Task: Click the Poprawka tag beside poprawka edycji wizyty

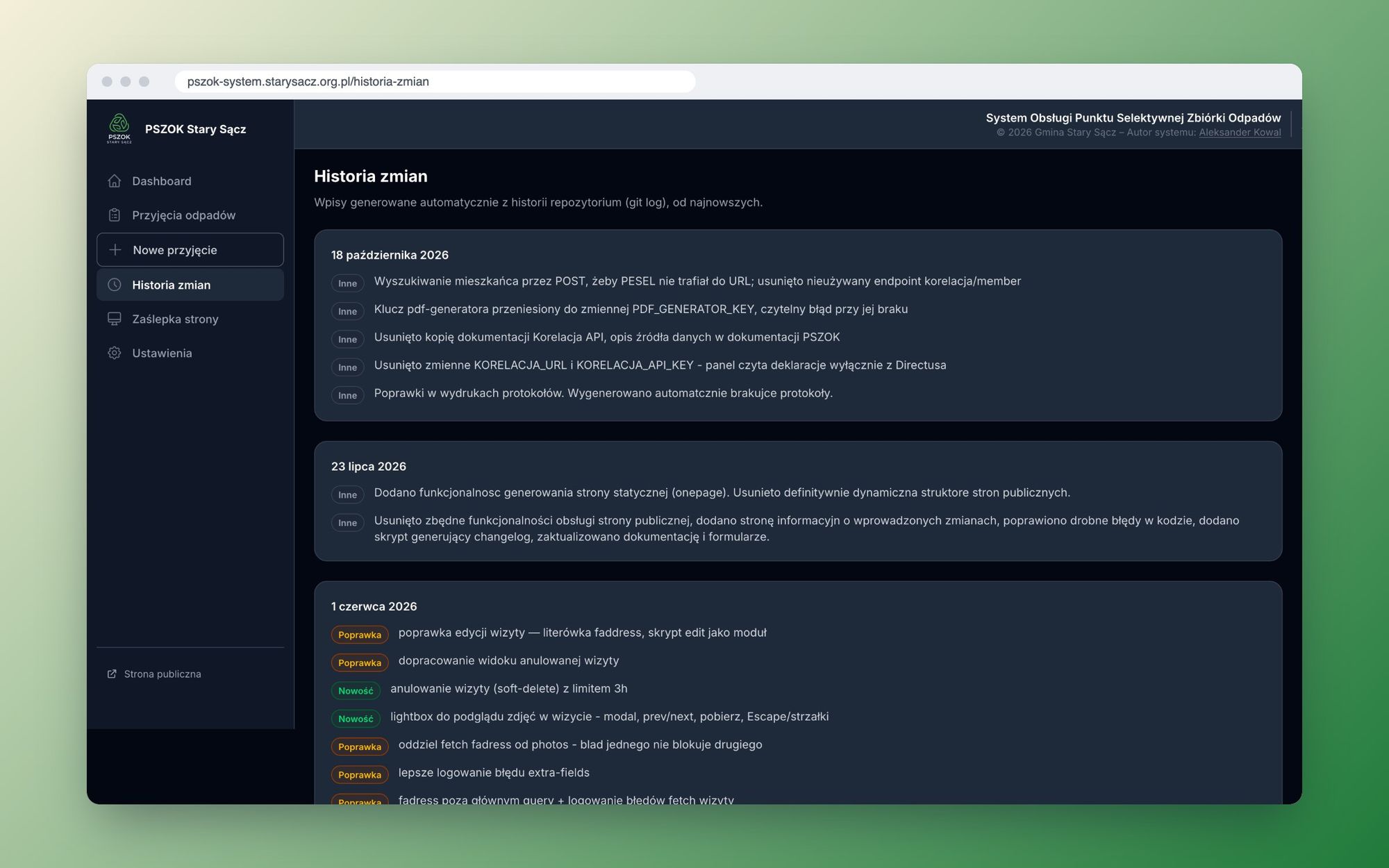Action: click(360, 635)
